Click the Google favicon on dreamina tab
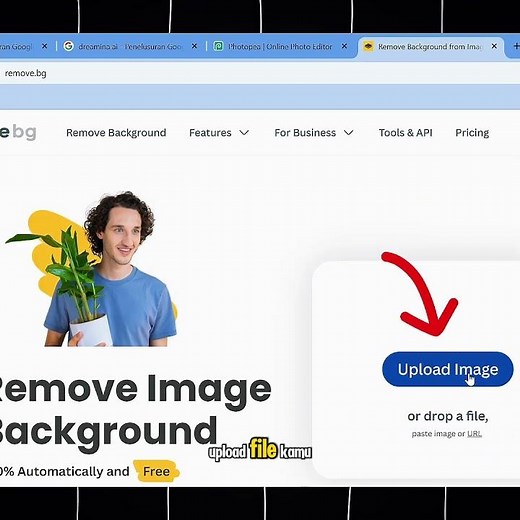Viewport: 520px width, 520px height. click(x=69, y=46)
